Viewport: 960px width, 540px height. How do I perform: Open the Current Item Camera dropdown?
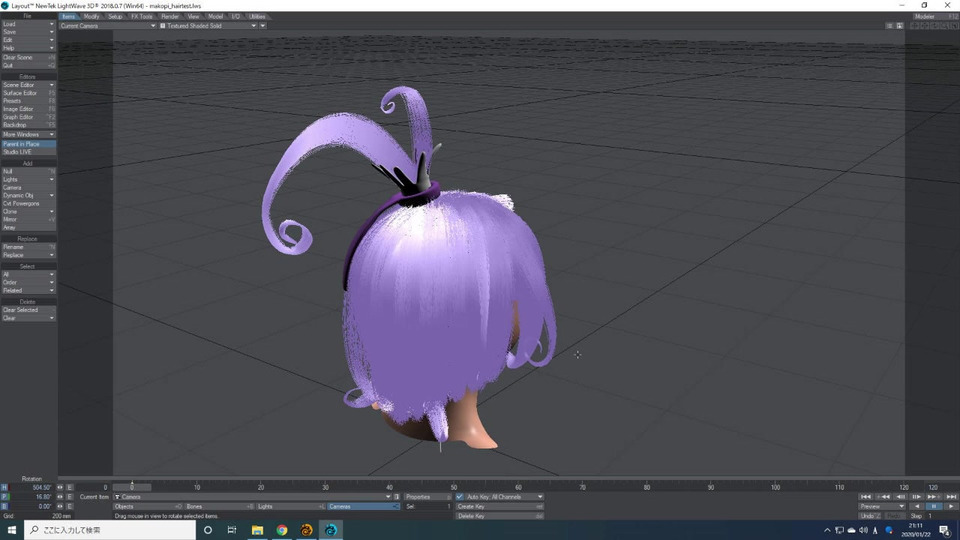tap(252, 497)
